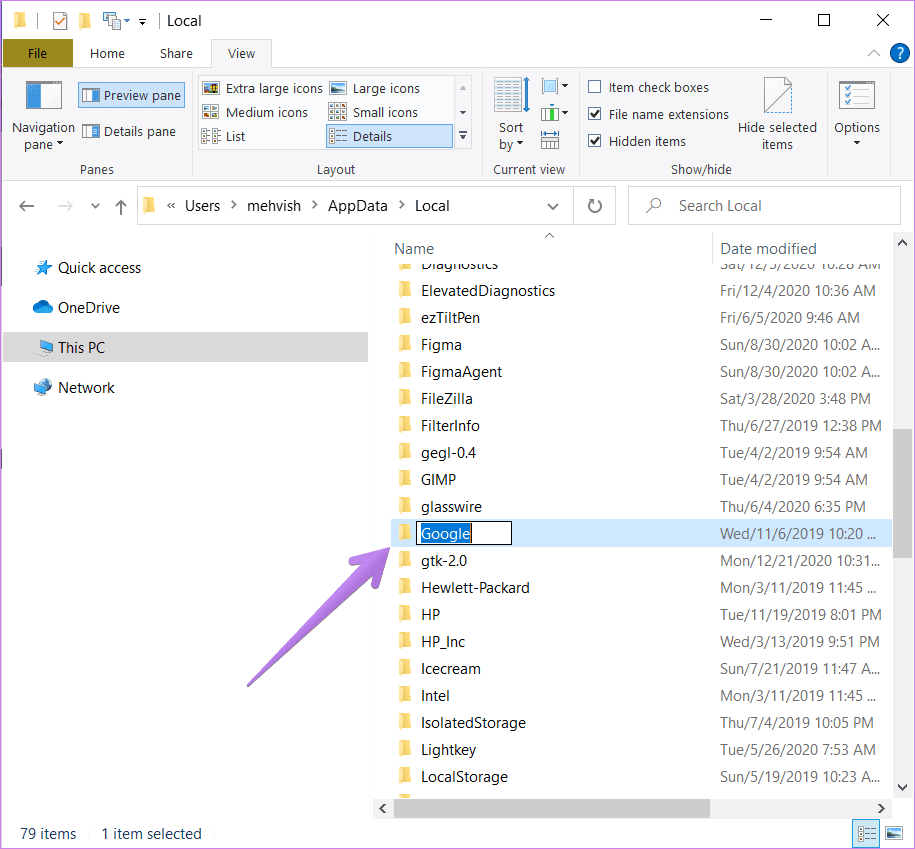Image resolution: width=915 pixels, height=849 pixels.
Task: Open the Sort by menu
Action: tap(512, 114)
